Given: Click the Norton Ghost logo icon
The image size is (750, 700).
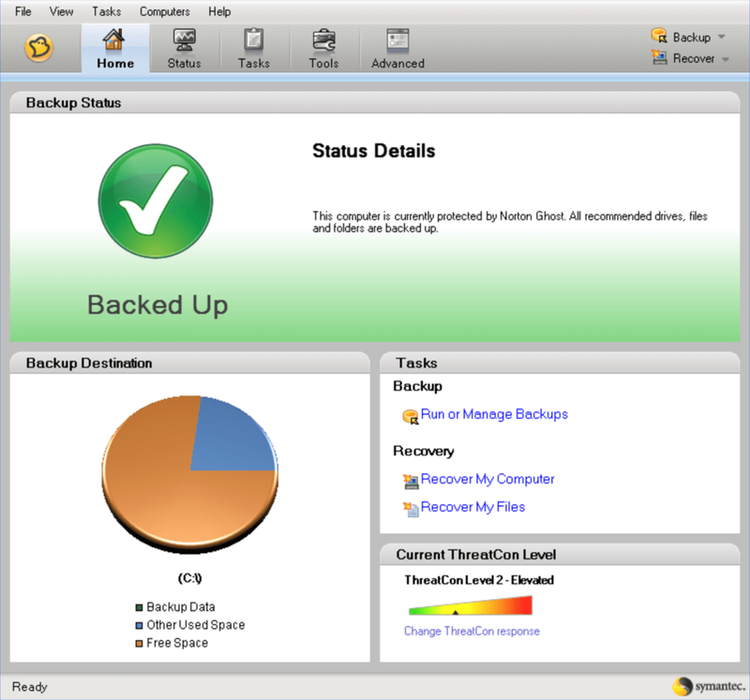Looking at the screenshot, I should pyautogui.click(x=39, y=48).
